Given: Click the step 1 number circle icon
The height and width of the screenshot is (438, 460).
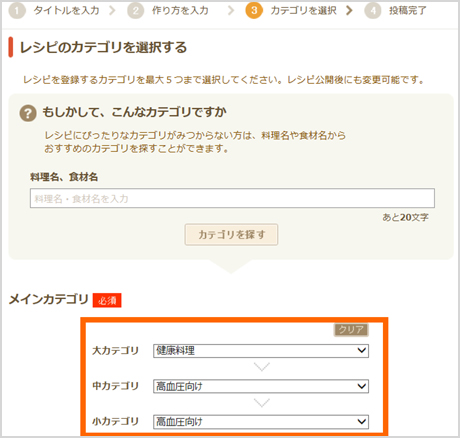Looking at the screenshot, I should point(17,11).
